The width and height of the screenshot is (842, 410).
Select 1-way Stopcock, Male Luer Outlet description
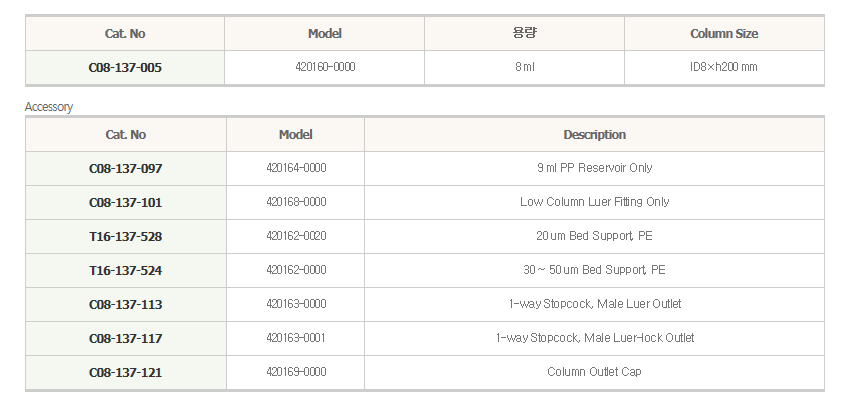coord(594,304)
